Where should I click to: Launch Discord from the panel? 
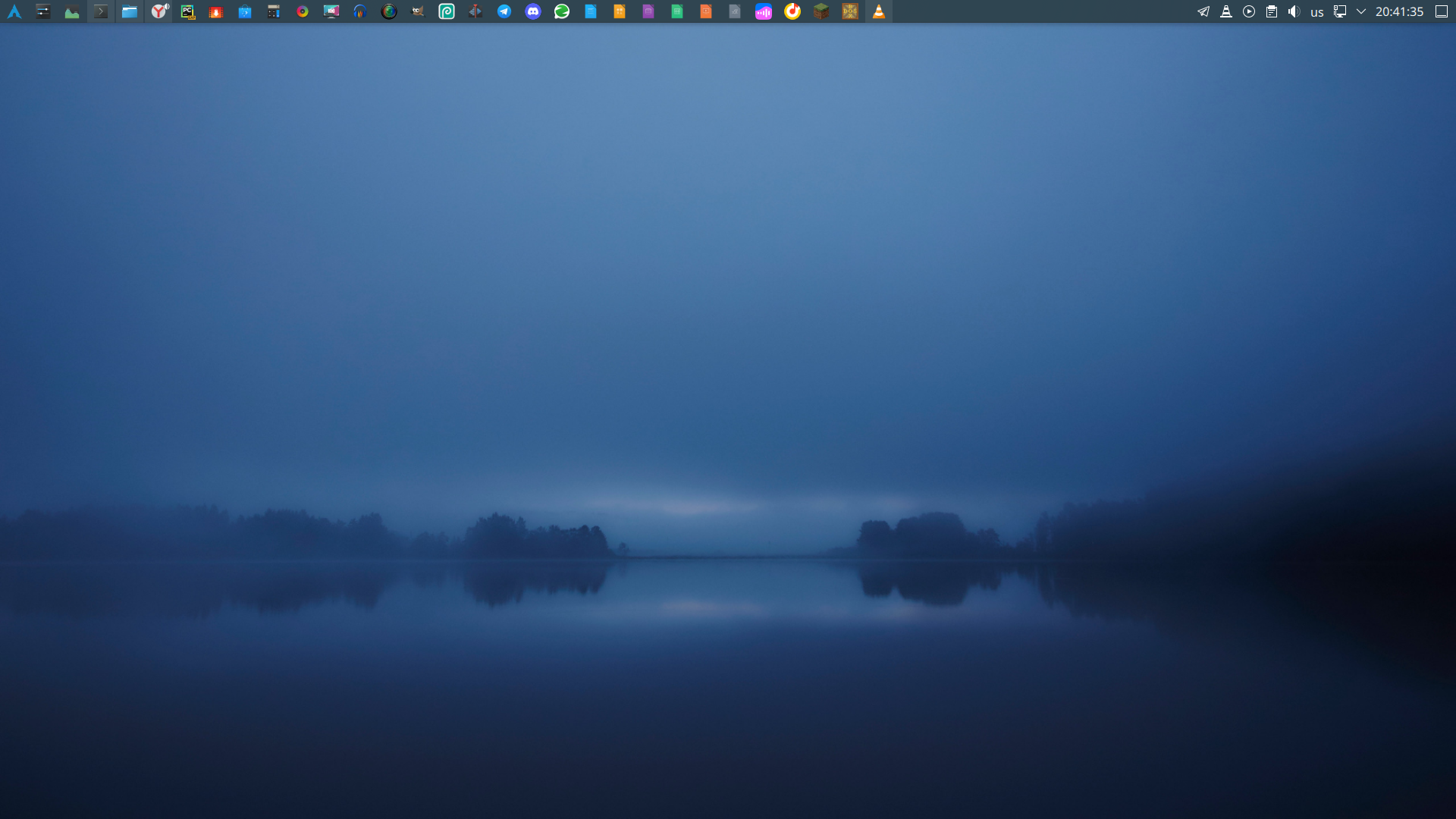(533, 11)
